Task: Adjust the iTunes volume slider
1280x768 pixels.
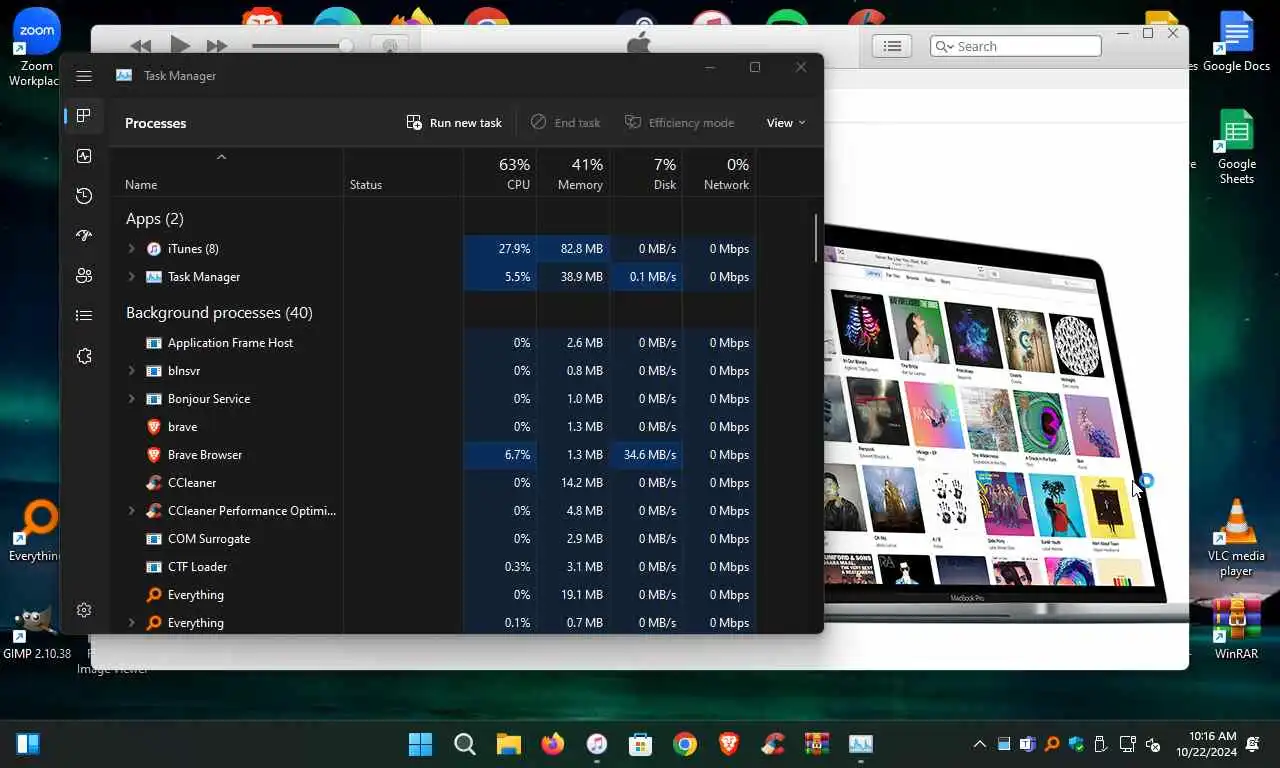Action: (x=302, y=46)
